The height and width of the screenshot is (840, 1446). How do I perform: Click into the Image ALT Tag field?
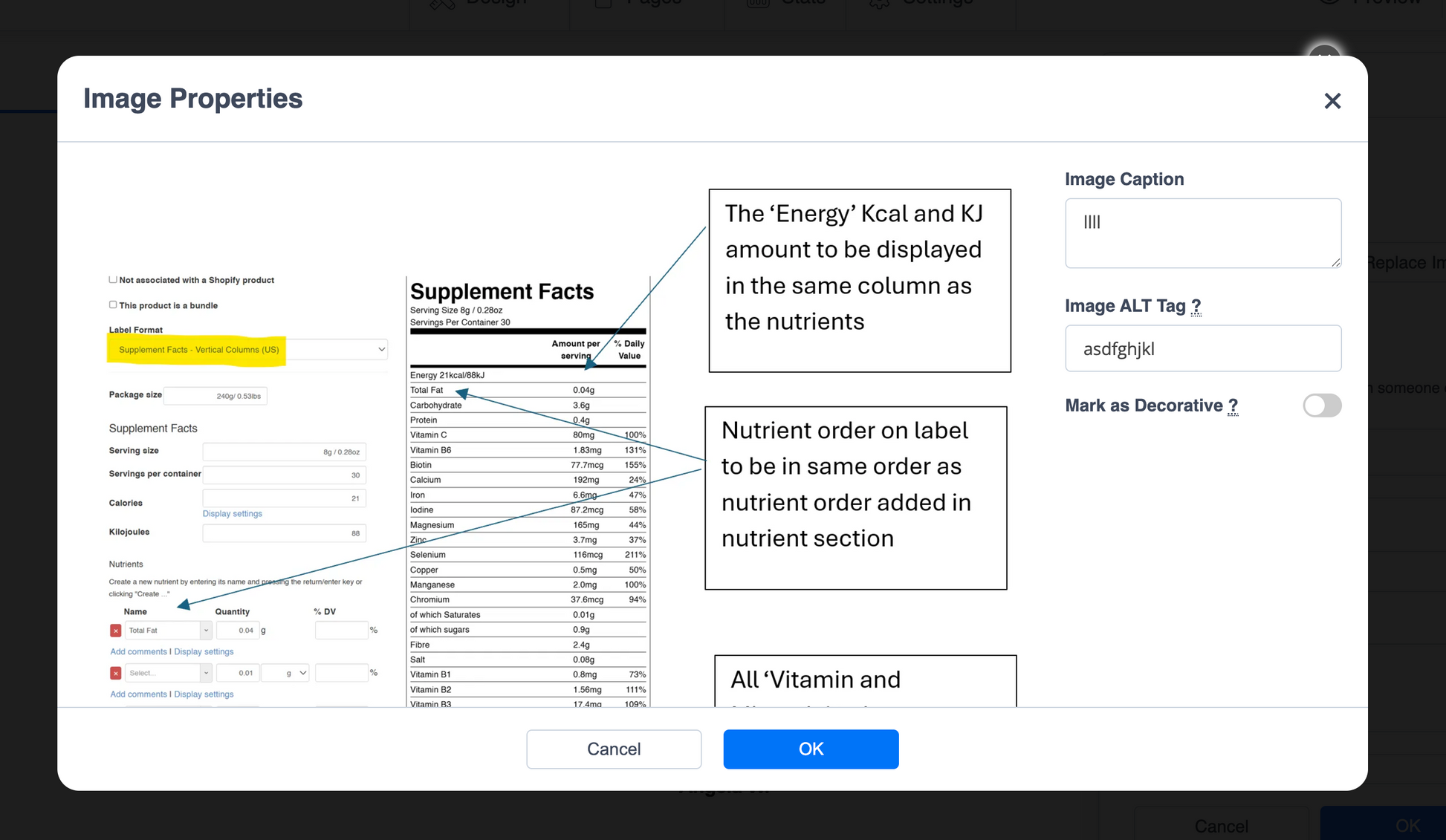click(1202, 348)
